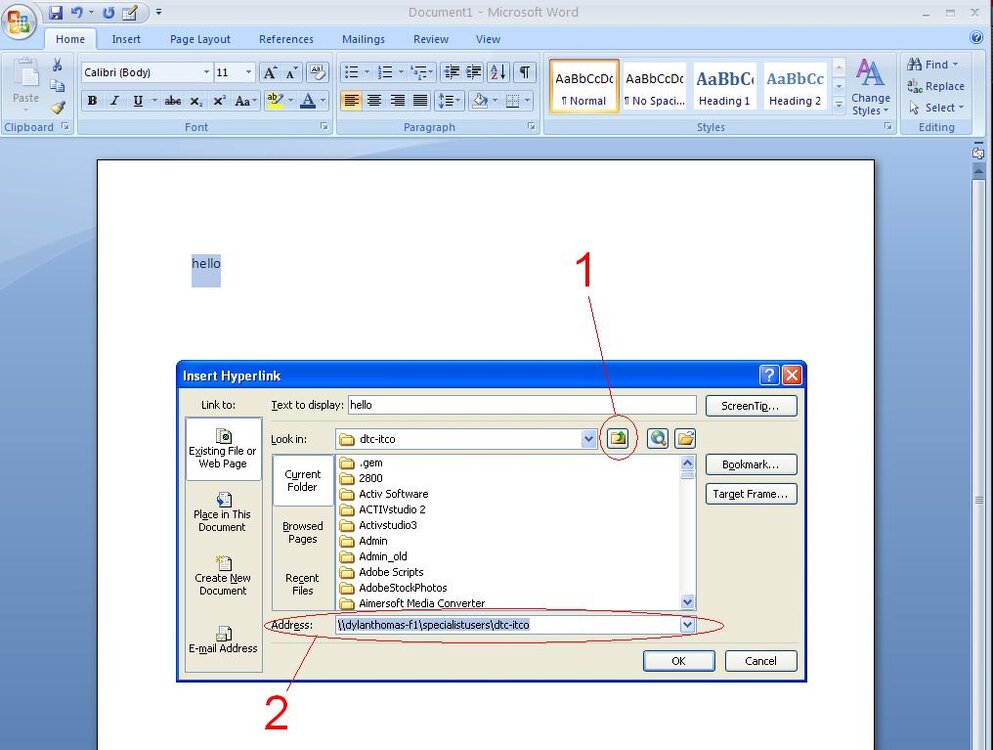
Task: Align text right
Action: [398, 101]
